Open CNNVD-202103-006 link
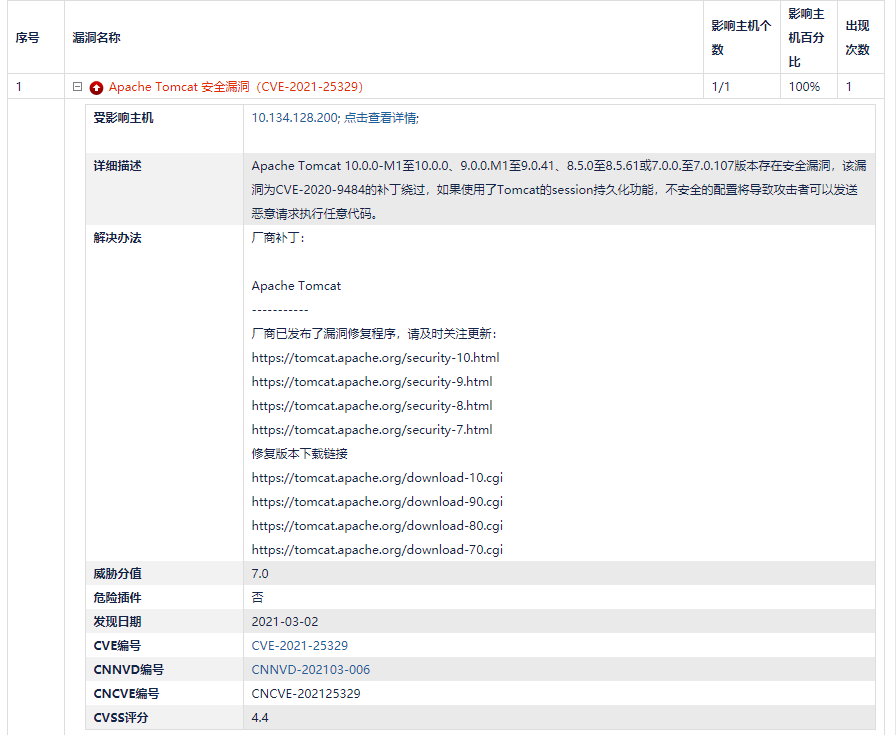 coord(310,670)
